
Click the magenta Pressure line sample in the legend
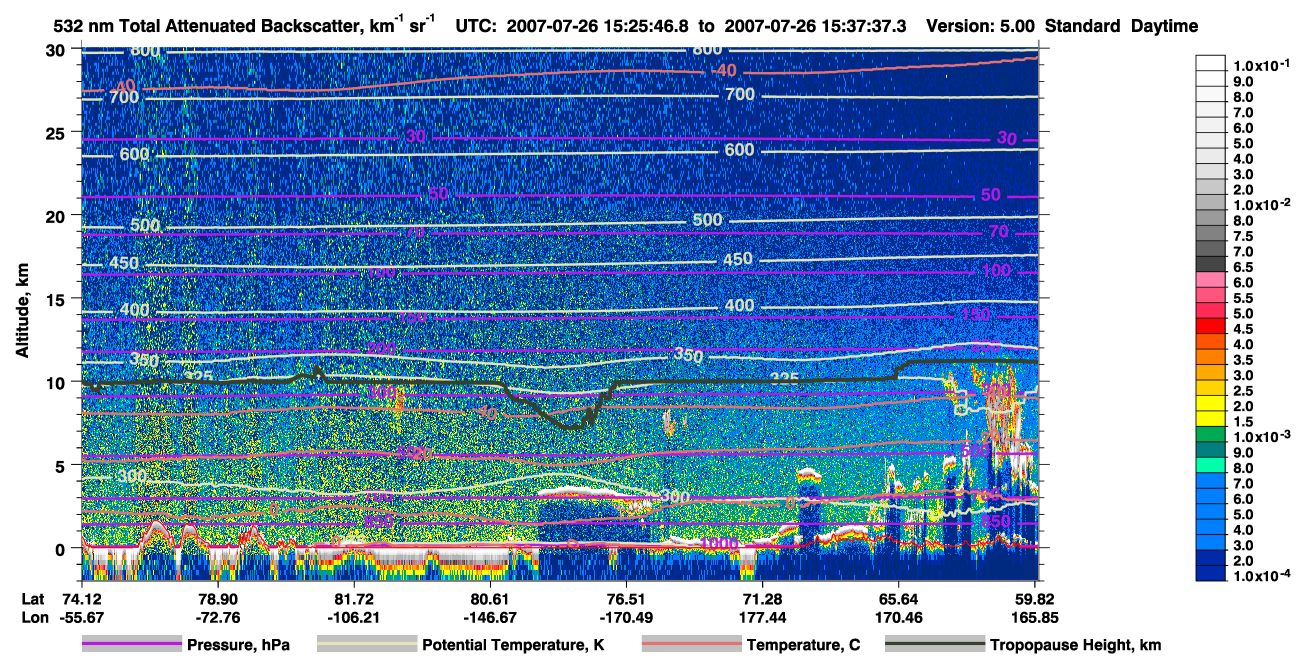pos(132,645)
